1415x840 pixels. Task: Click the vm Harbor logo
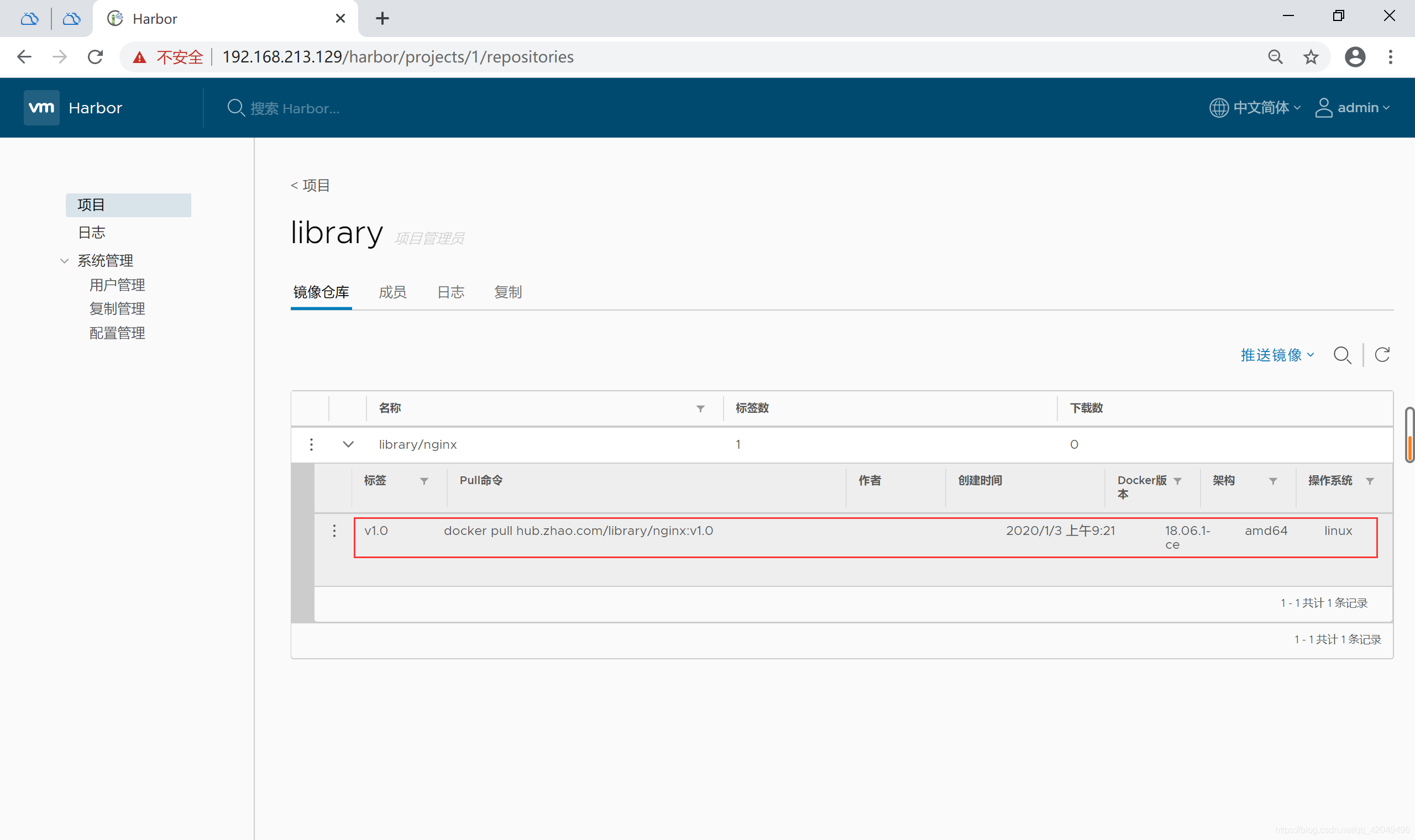(42, 108)
